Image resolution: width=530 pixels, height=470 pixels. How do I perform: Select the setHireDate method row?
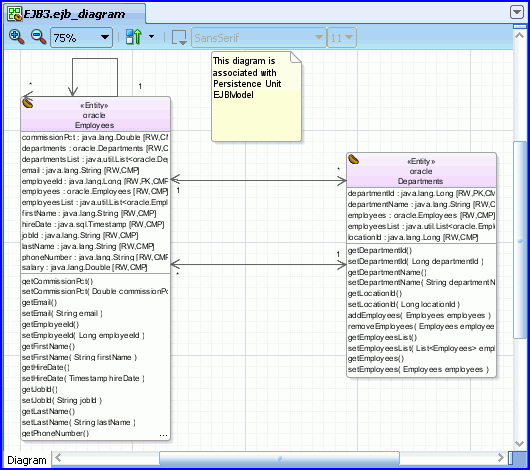click(x=83, y=378)
